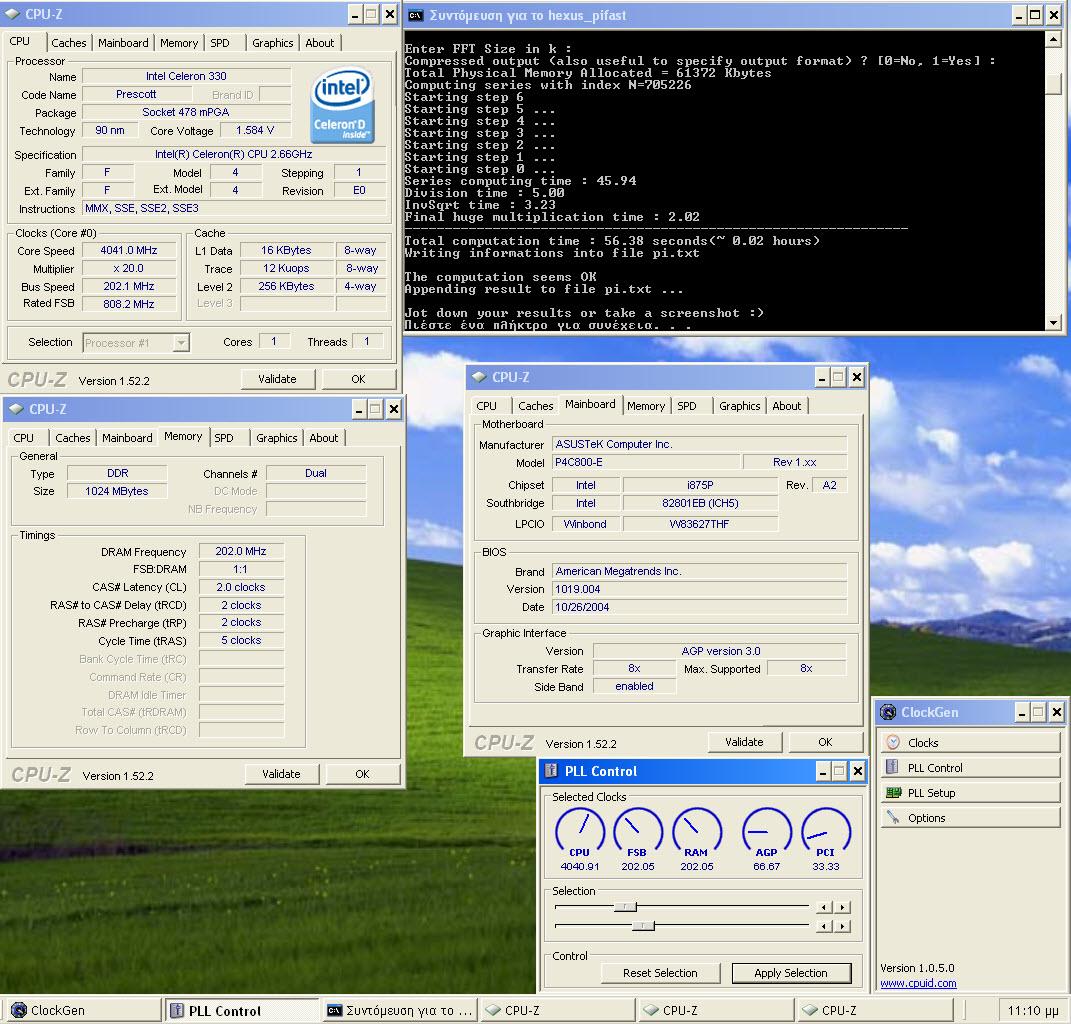Open Graphics tab in top-left CPU-Z window
The height and width of the screenshot is (1024, 1071).
point(273,43)
